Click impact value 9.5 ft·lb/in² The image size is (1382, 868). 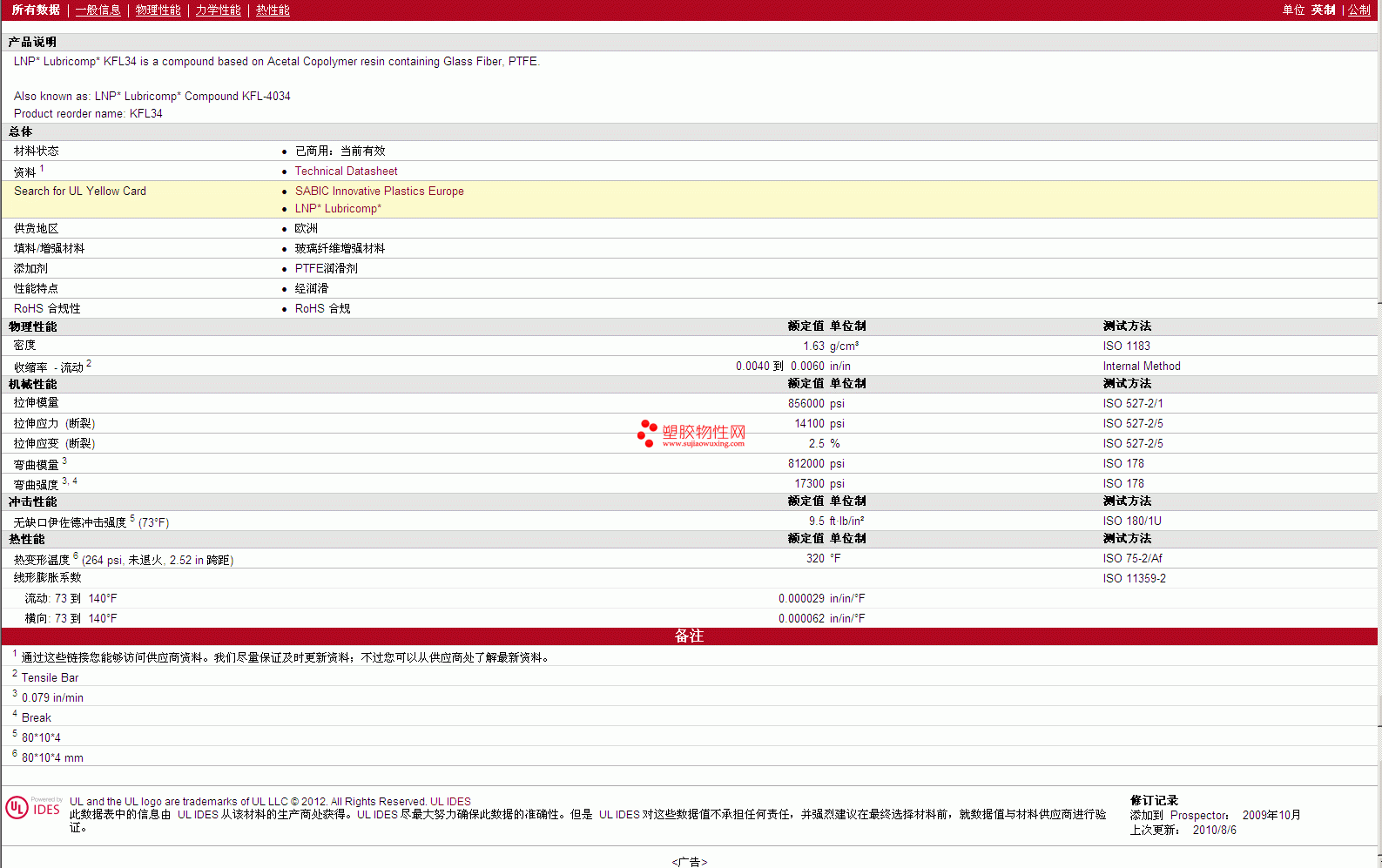836,521
